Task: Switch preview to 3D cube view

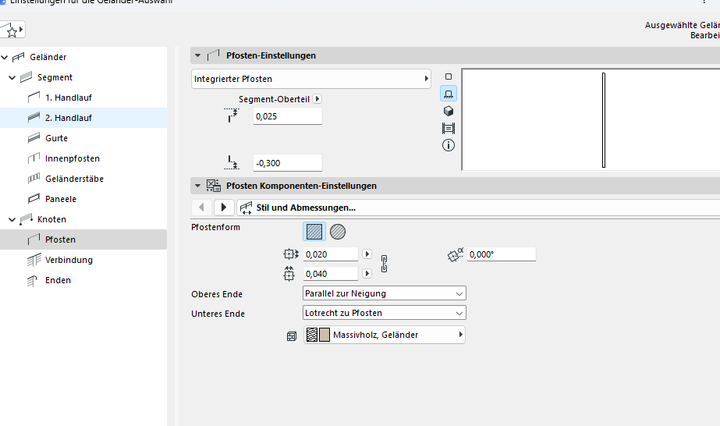Action: [x=449, y=111]
